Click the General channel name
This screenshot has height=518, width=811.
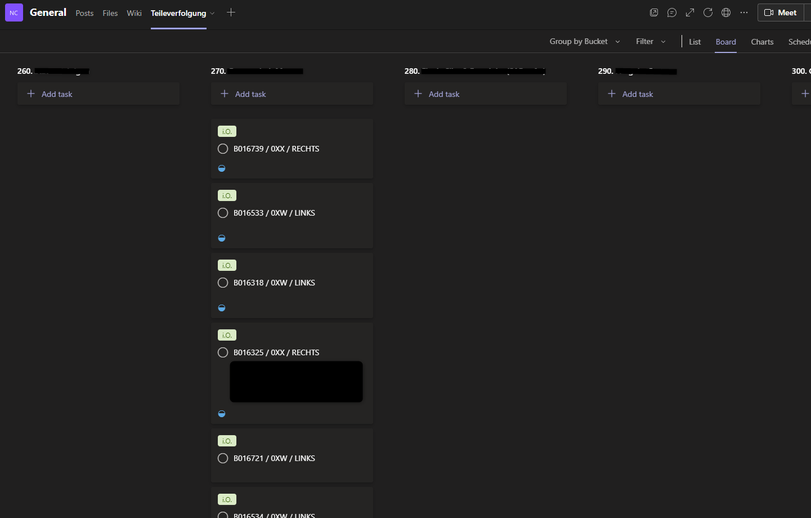(48, 12)
